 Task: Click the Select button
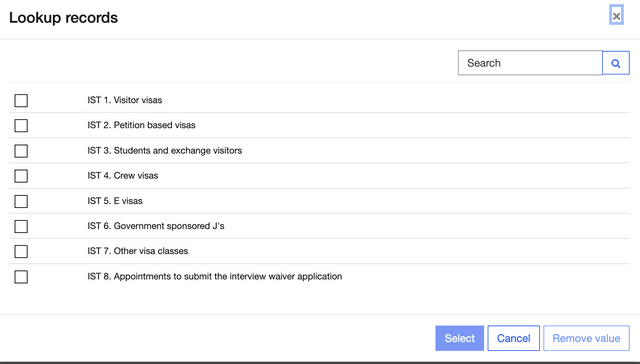click(x=460, y=338)
